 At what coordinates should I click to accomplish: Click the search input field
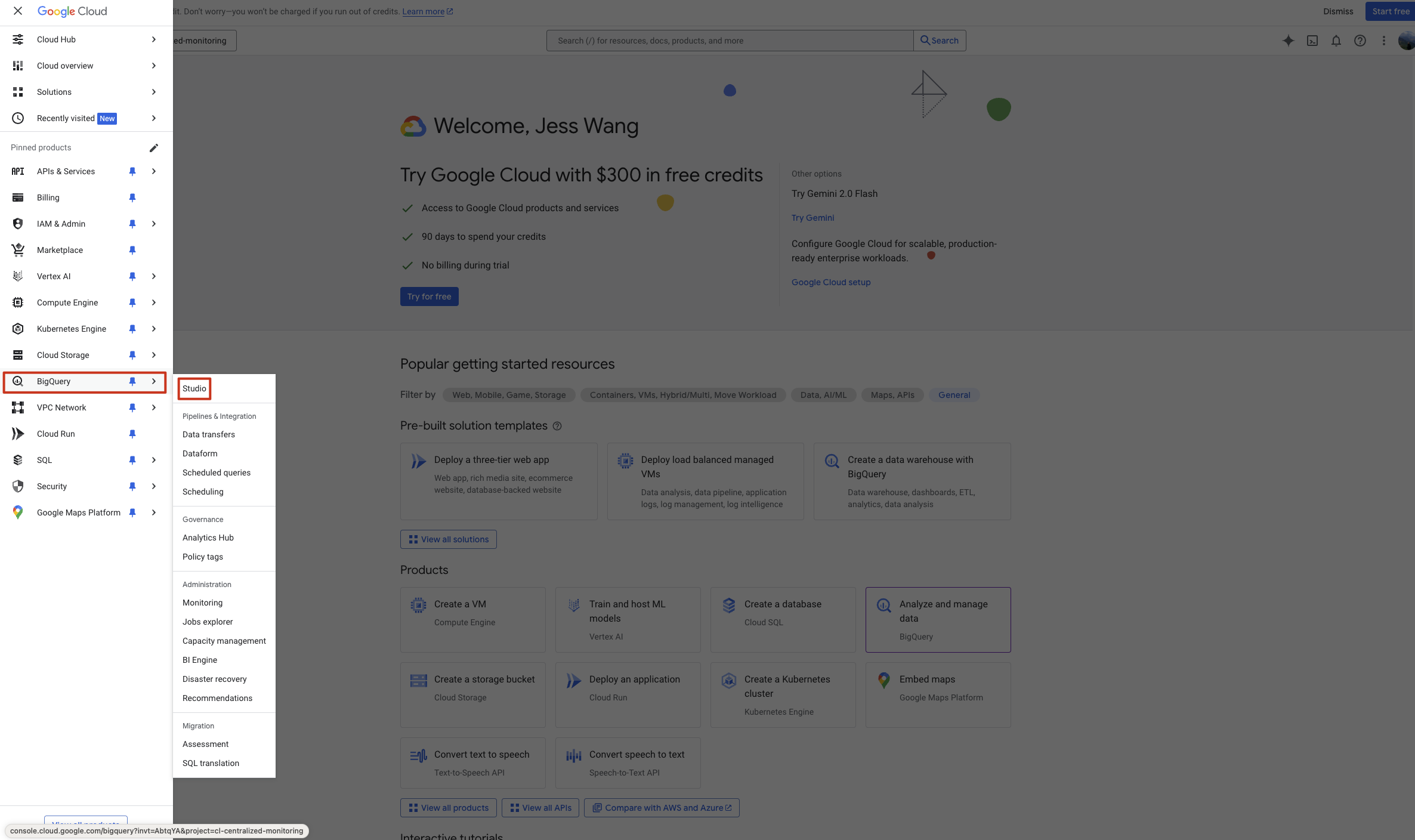730,41
